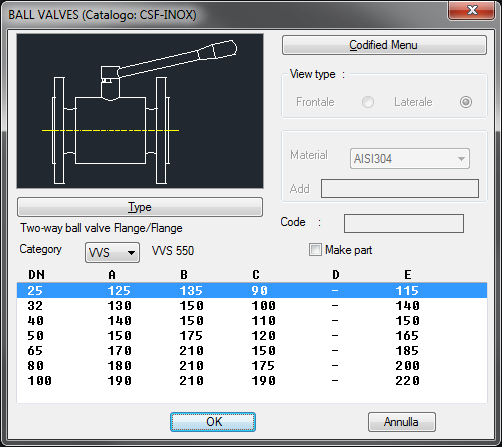Enable the Make part checkbox
This screenshot has width=502, height=447.
[315, 250]
